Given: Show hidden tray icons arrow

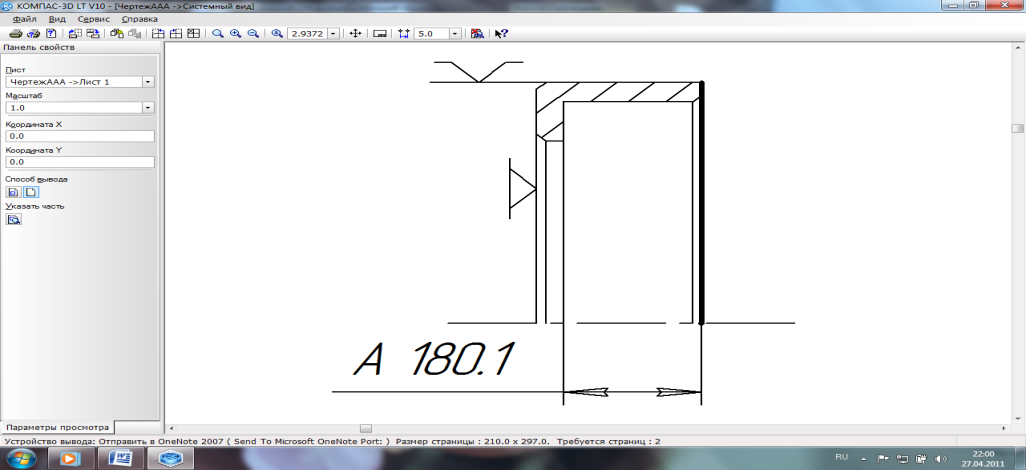Looking at the screenshot, I should (864, 458).
